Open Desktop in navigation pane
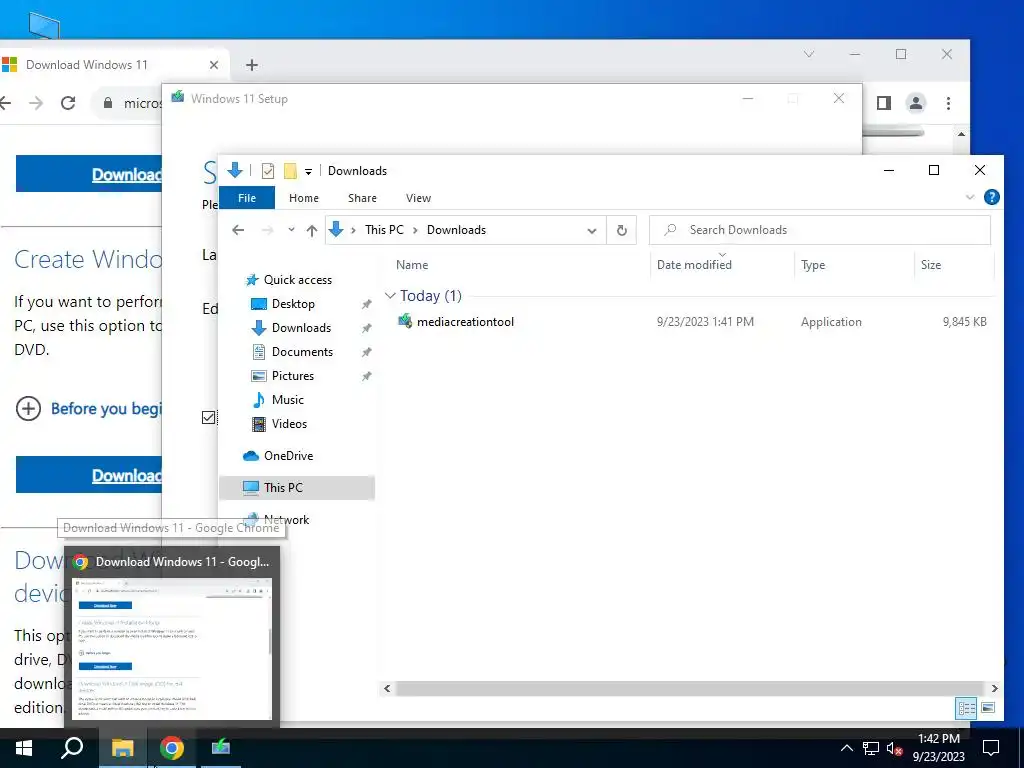 click(x=293, y=304)
